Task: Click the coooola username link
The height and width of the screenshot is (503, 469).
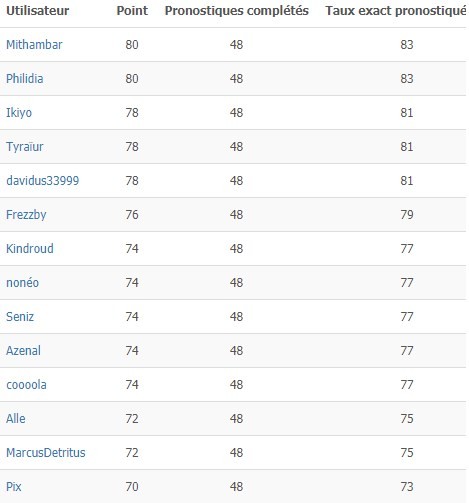Action: point(26,385)
